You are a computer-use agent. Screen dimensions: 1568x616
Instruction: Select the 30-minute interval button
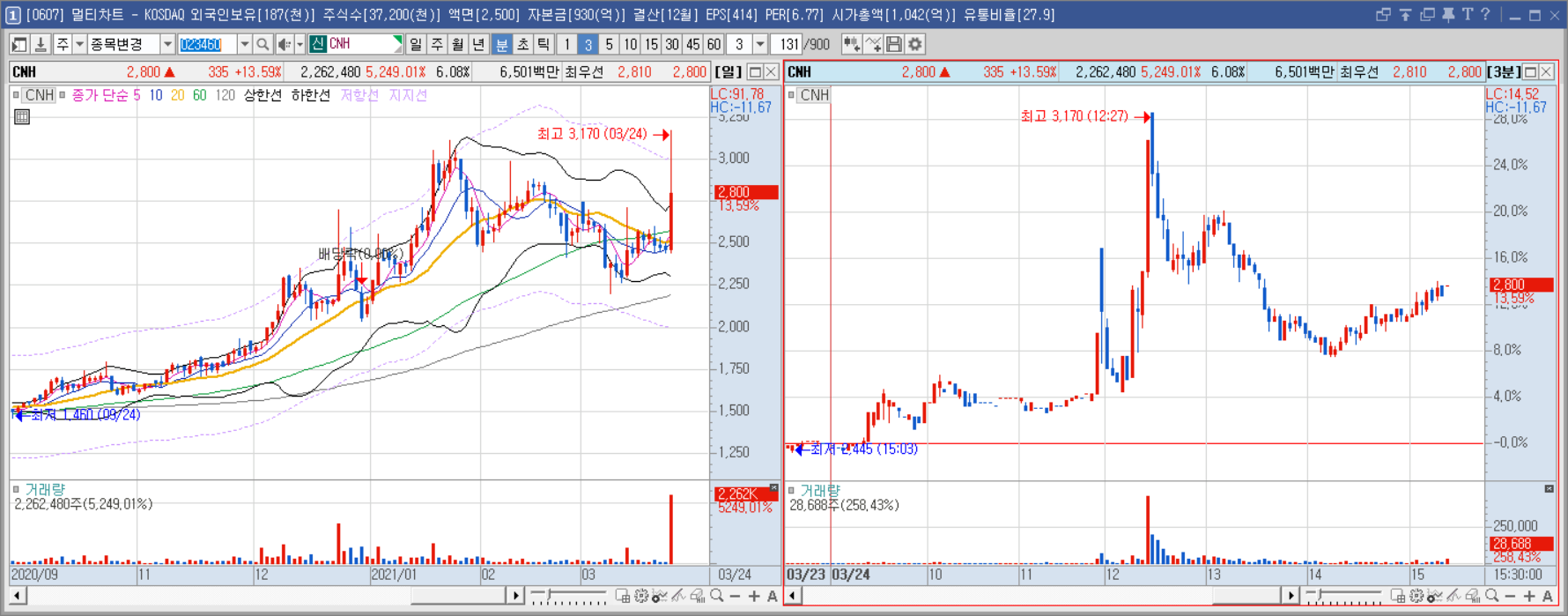672,44
